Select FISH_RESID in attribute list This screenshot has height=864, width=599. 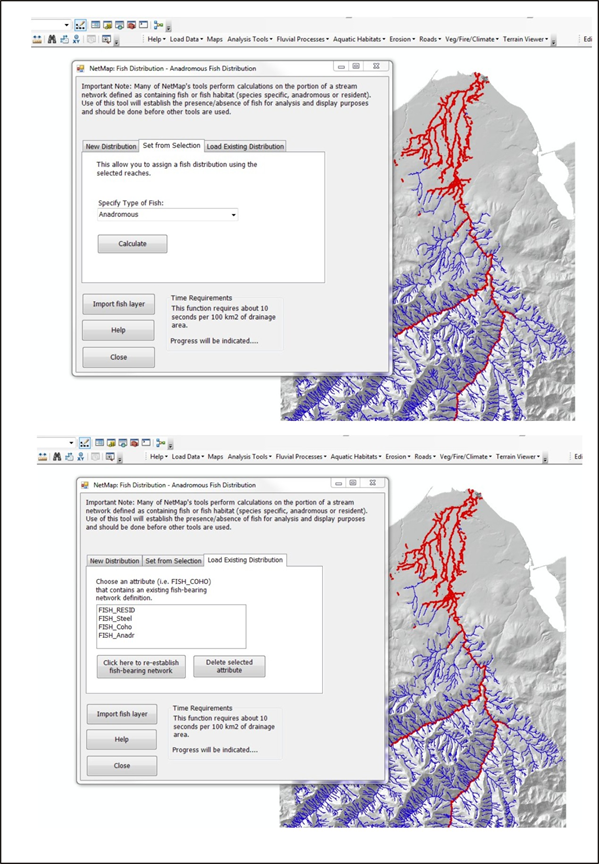tap(117, 611)
